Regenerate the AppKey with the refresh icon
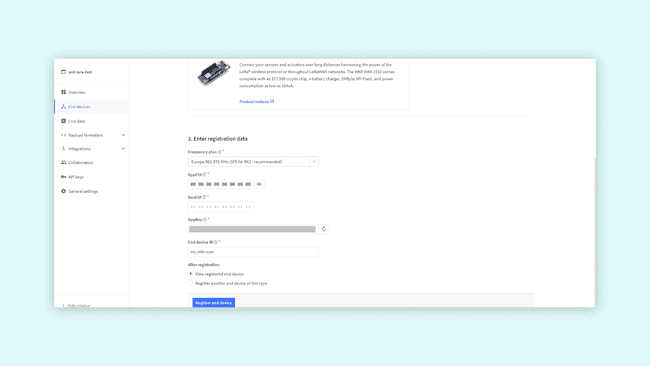The image size is (650, 366). (324, 229)
